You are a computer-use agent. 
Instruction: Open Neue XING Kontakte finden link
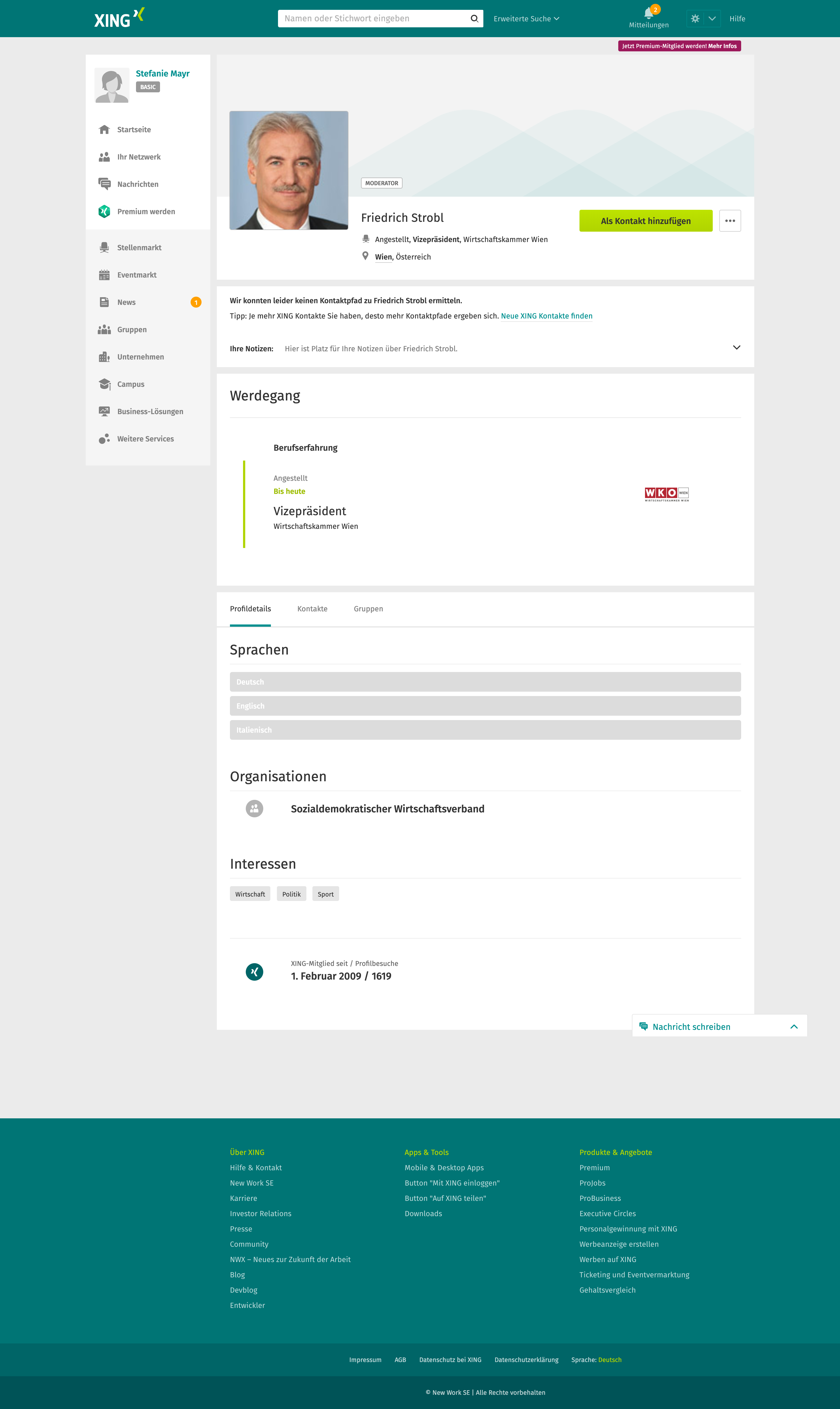pyautogui.click(x=547, y=316)
